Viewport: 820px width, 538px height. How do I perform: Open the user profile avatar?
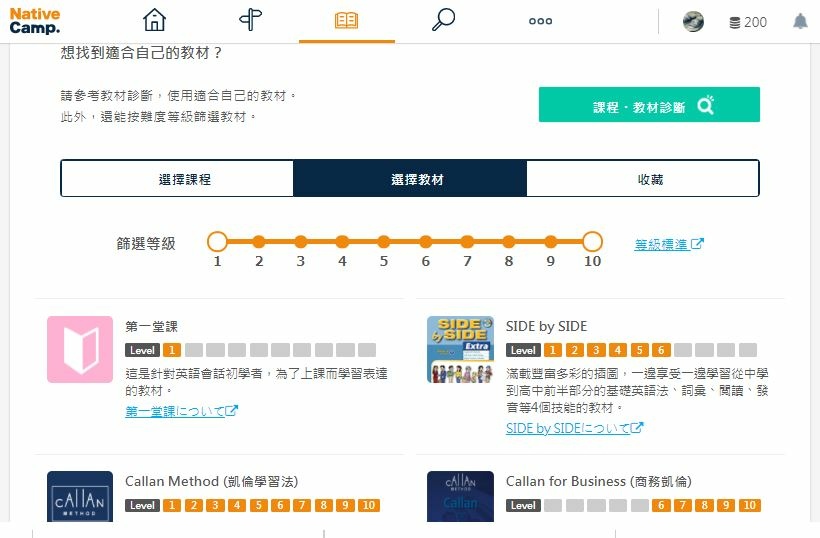[693, 22]
